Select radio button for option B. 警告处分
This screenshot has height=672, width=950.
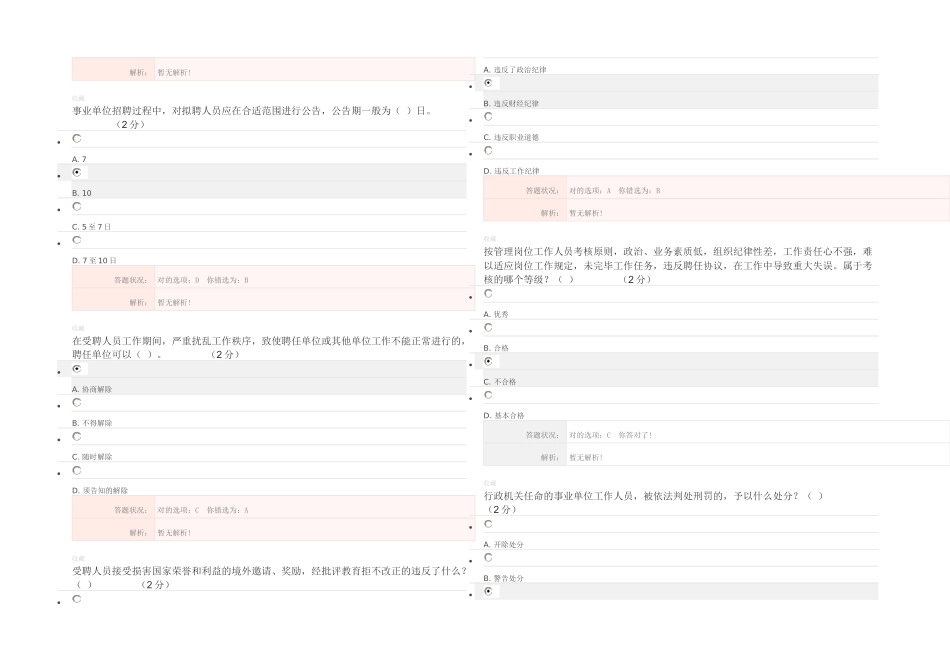pos(488,557)
